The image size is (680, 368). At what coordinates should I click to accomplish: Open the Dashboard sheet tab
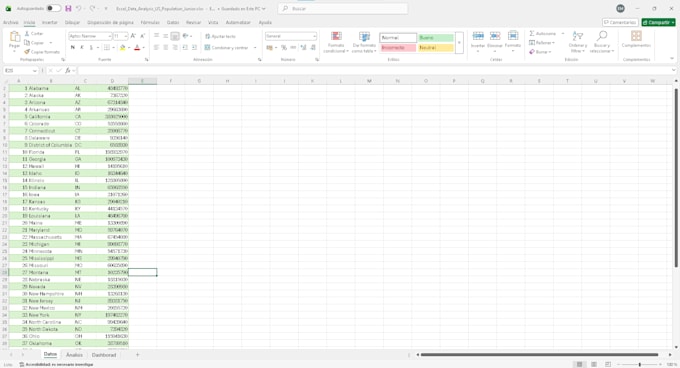[104, 355]
